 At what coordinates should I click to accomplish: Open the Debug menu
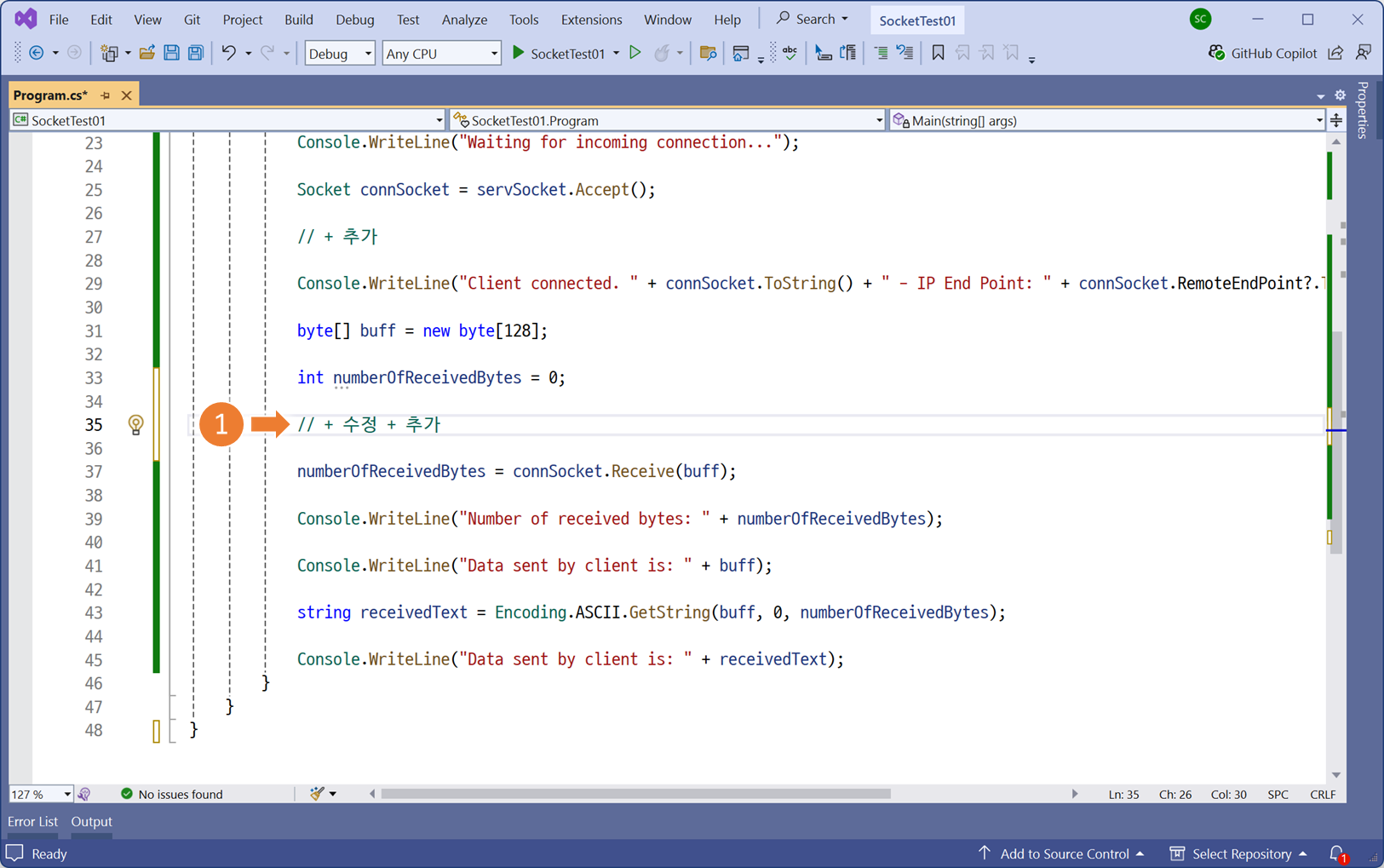354,19
